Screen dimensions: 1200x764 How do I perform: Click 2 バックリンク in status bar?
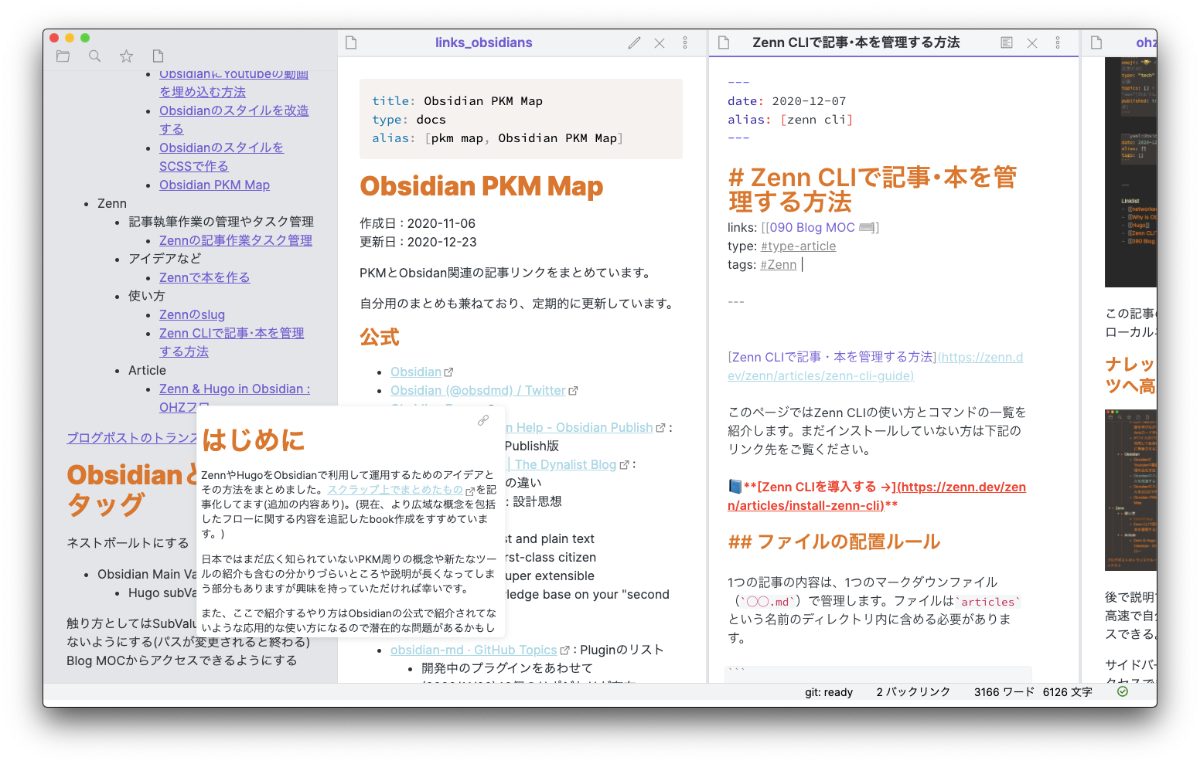pos(914,692)
